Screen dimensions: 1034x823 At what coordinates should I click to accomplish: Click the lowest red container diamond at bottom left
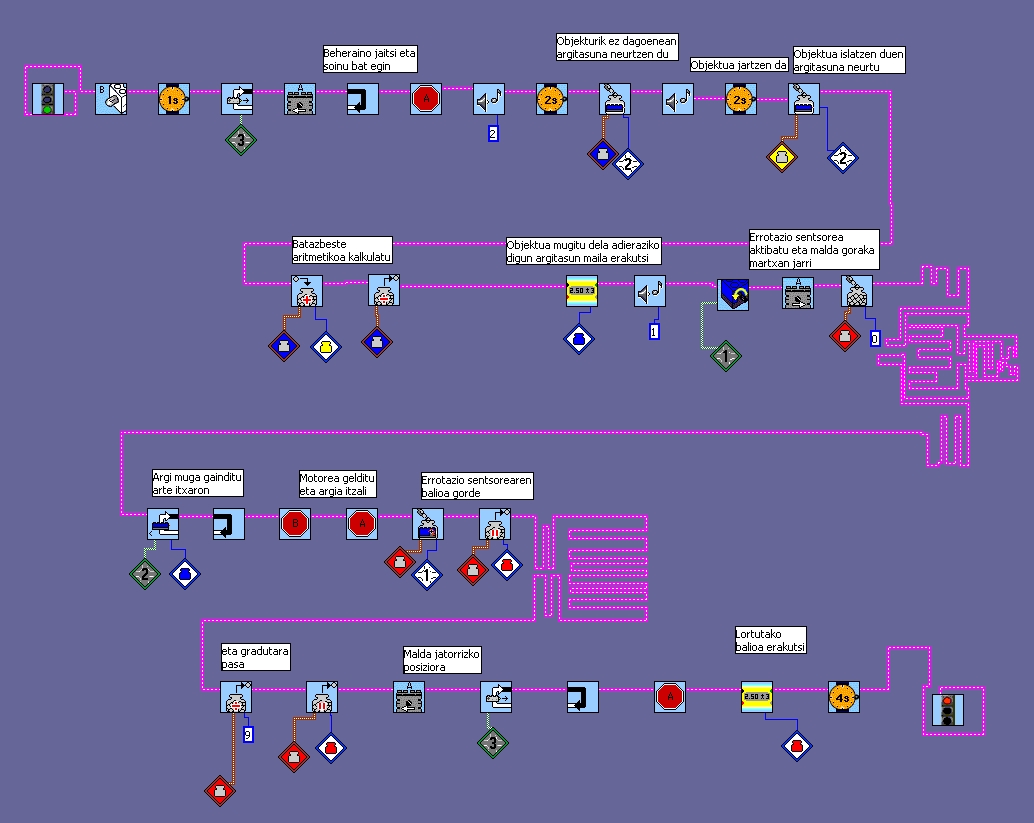[x=220, y=791]
